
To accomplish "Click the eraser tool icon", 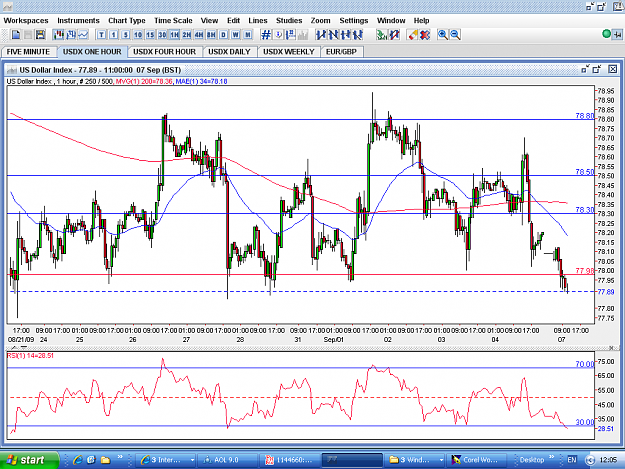I will tap(413, 35).
